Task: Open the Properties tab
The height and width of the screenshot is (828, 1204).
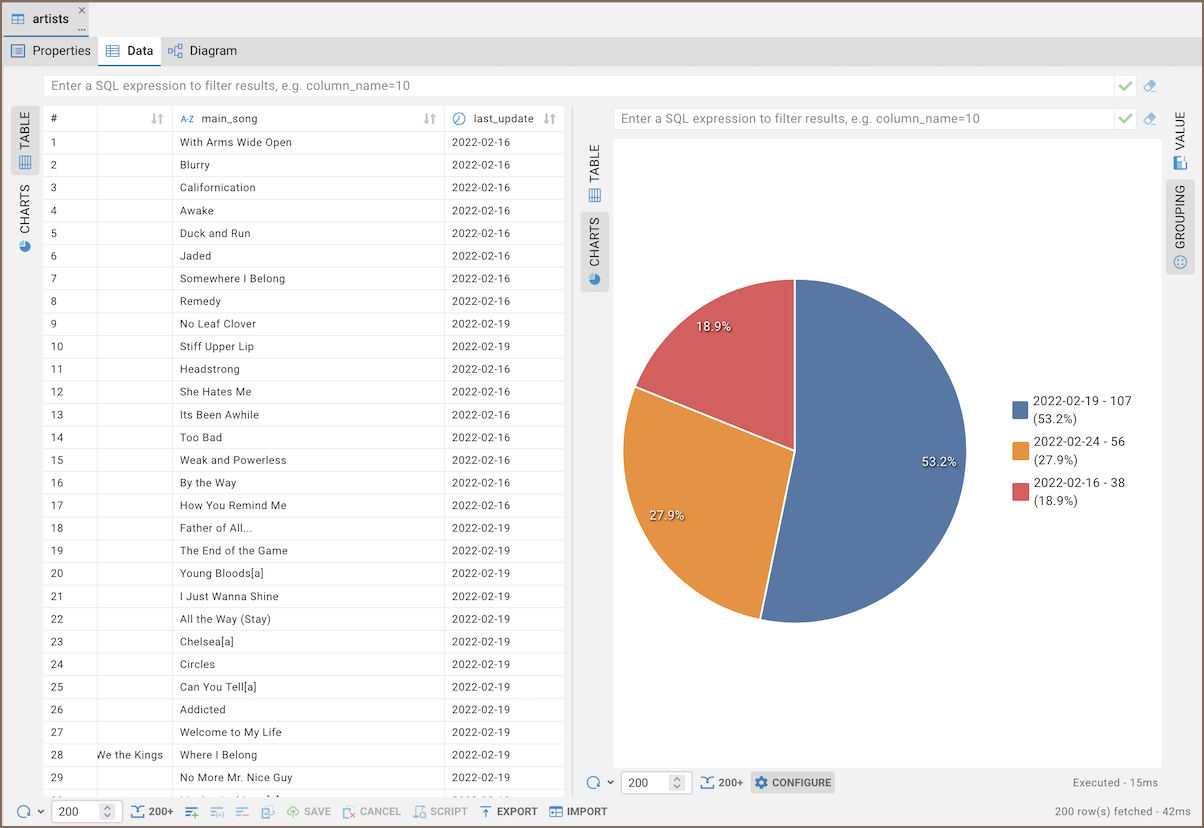Action: click(51, 51)
